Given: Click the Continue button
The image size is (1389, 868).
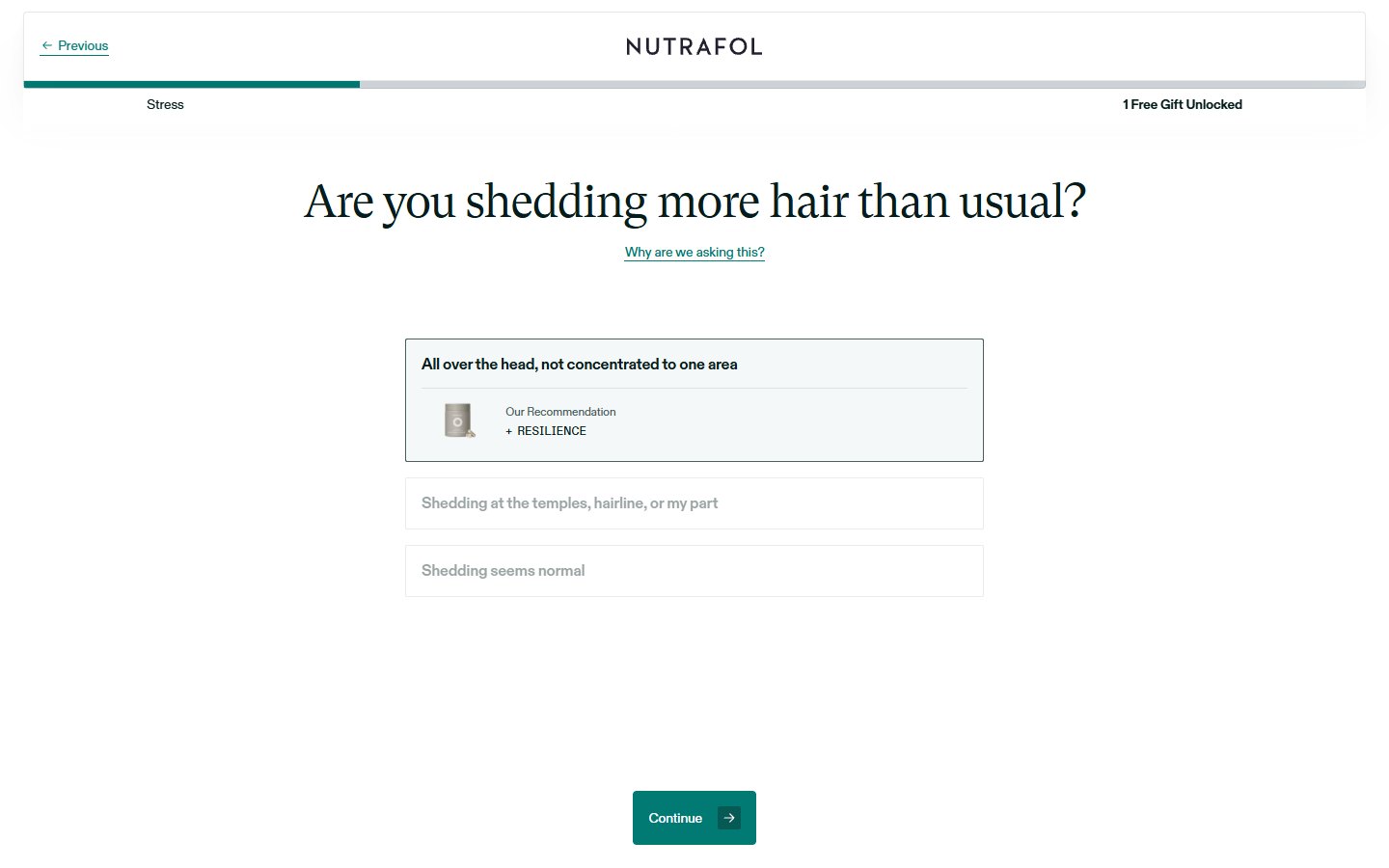Looking at the screenshot, I should click(694, 818).
